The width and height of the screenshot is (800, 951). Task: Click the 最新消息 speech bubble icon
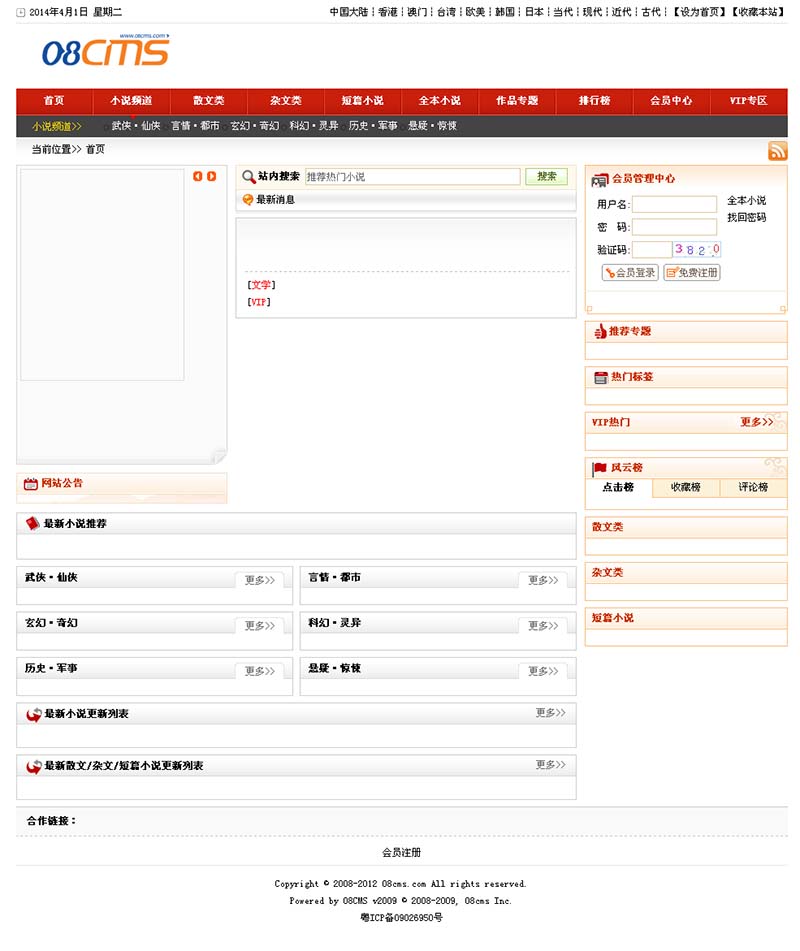click(246, 199)
